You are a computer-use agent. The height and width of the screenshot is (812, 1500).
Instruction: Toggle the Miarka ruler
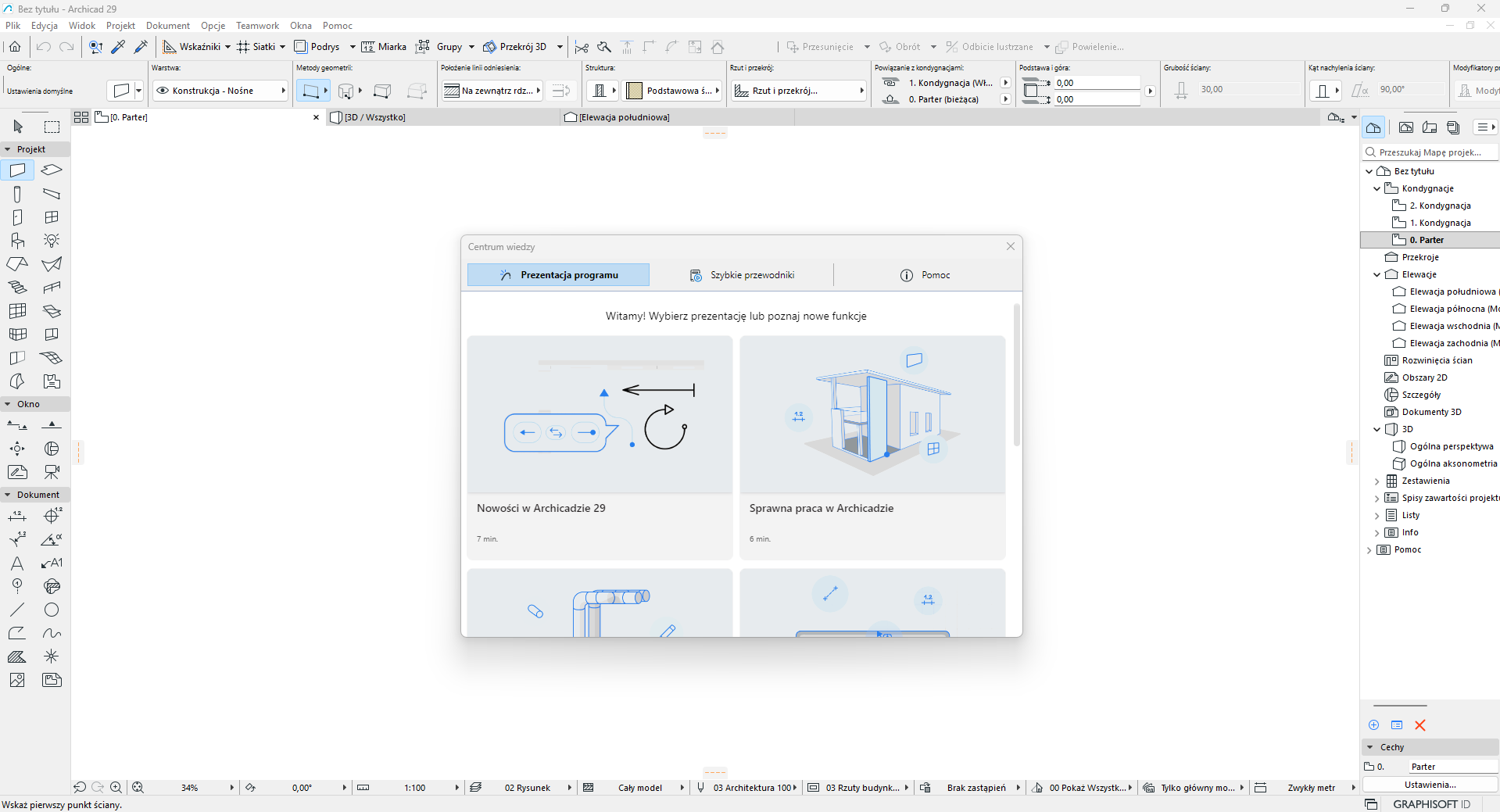click(x=384, y=47)
